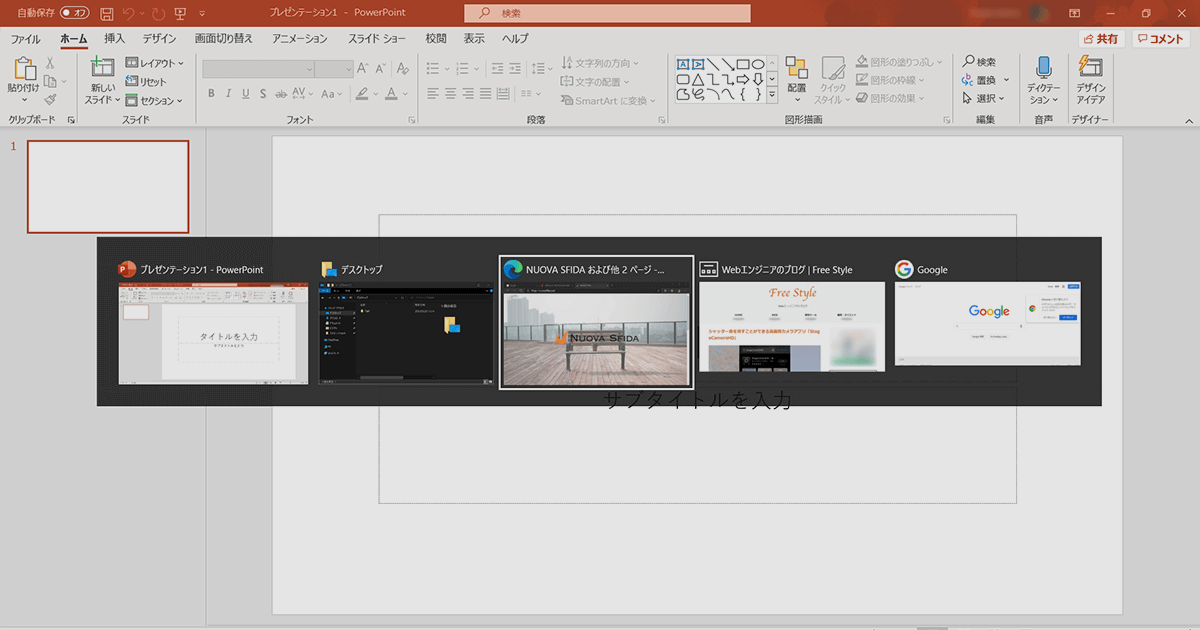
Task: Toggle Italic formatting button
Action: [229, 93]
